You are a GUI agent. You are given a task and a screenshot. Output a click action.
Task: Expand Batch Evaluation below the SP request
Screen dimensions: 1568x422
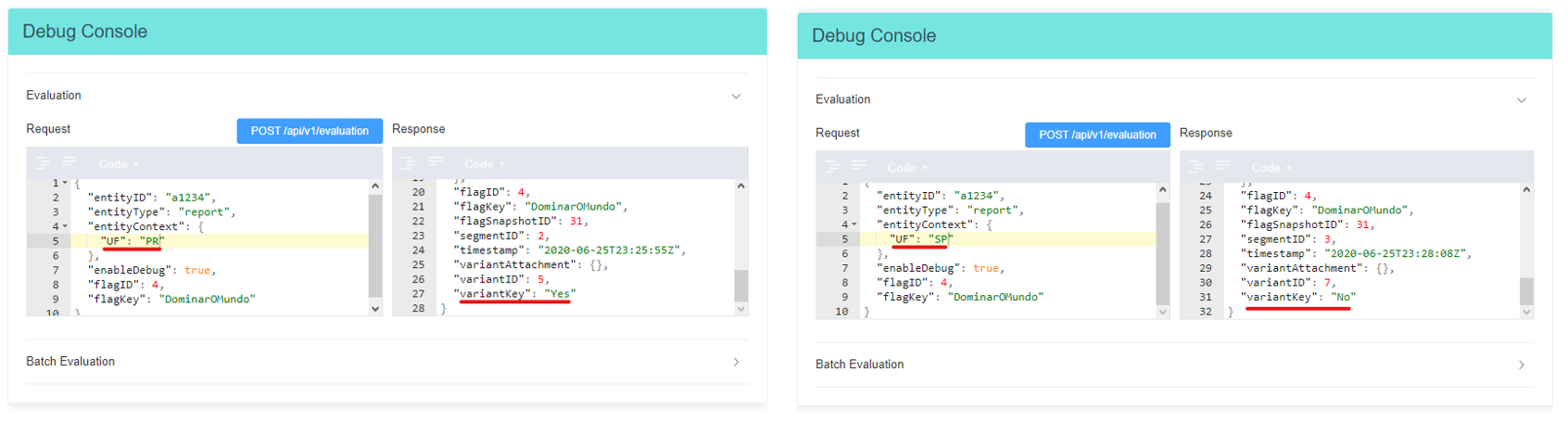(1522, 364)
